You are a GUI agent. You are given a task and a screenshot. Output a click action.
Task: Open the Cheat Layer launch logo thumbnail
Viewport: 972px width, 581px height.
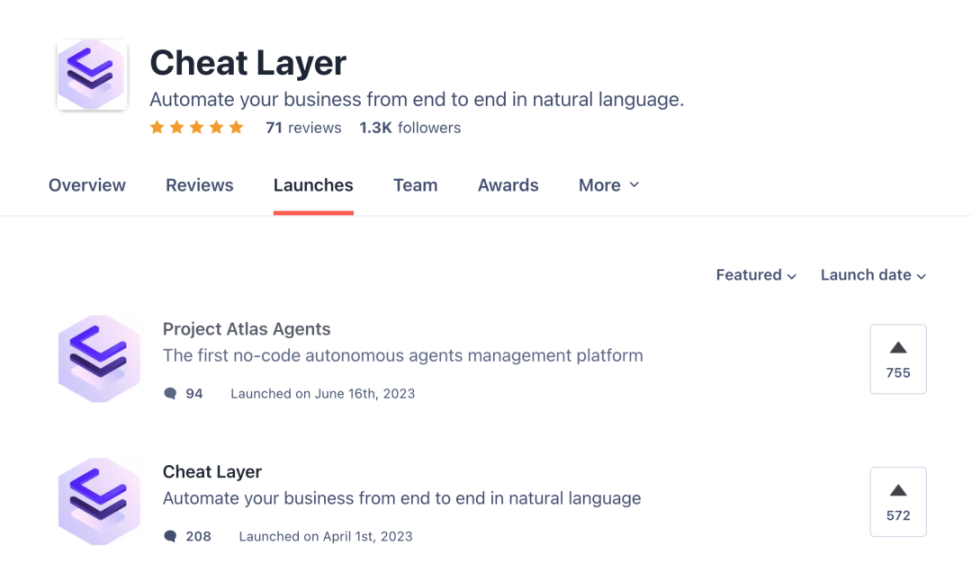click(x=99, y=502)
